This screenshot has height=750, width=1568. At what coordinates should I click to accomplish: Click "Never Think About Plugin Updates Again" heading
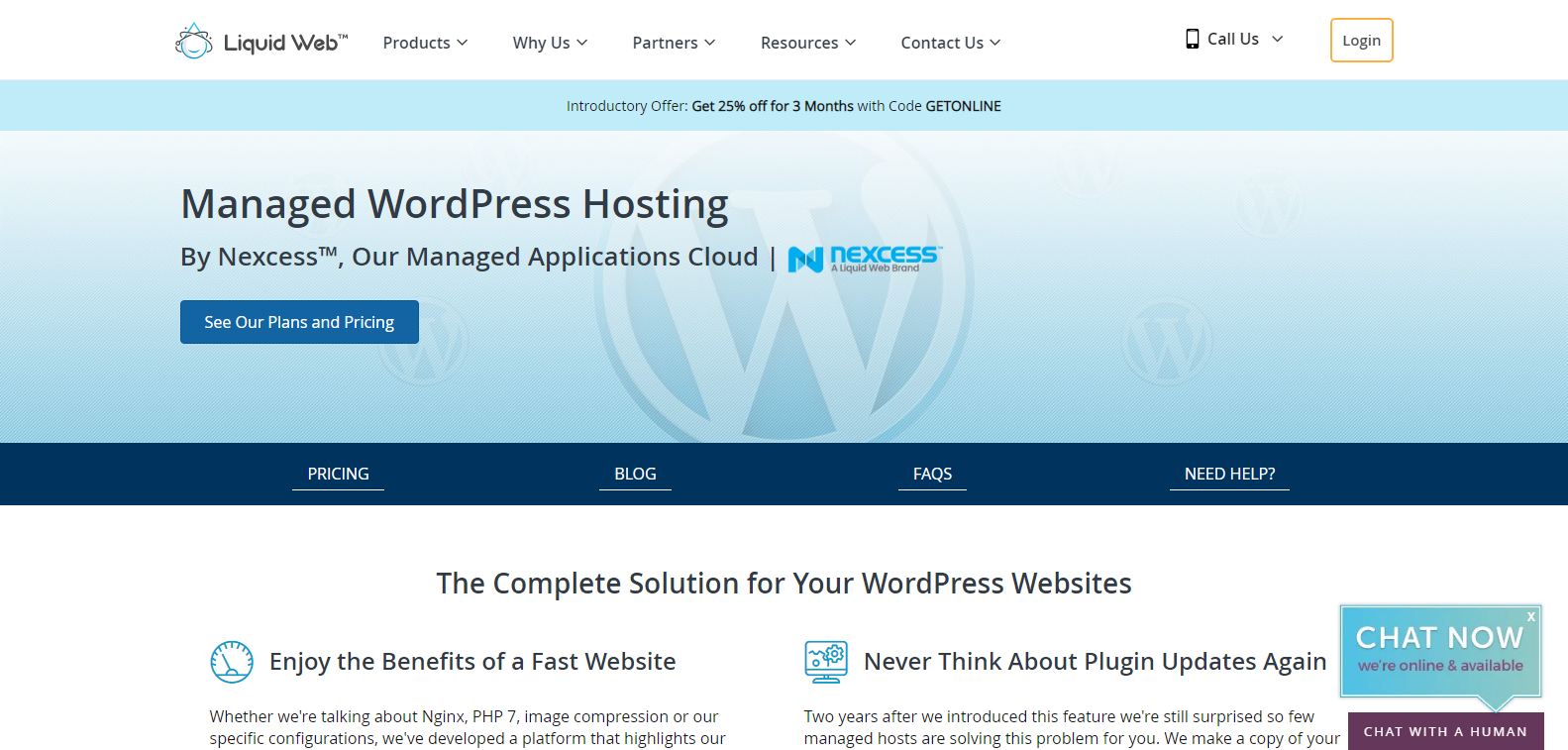(1096, 661)
